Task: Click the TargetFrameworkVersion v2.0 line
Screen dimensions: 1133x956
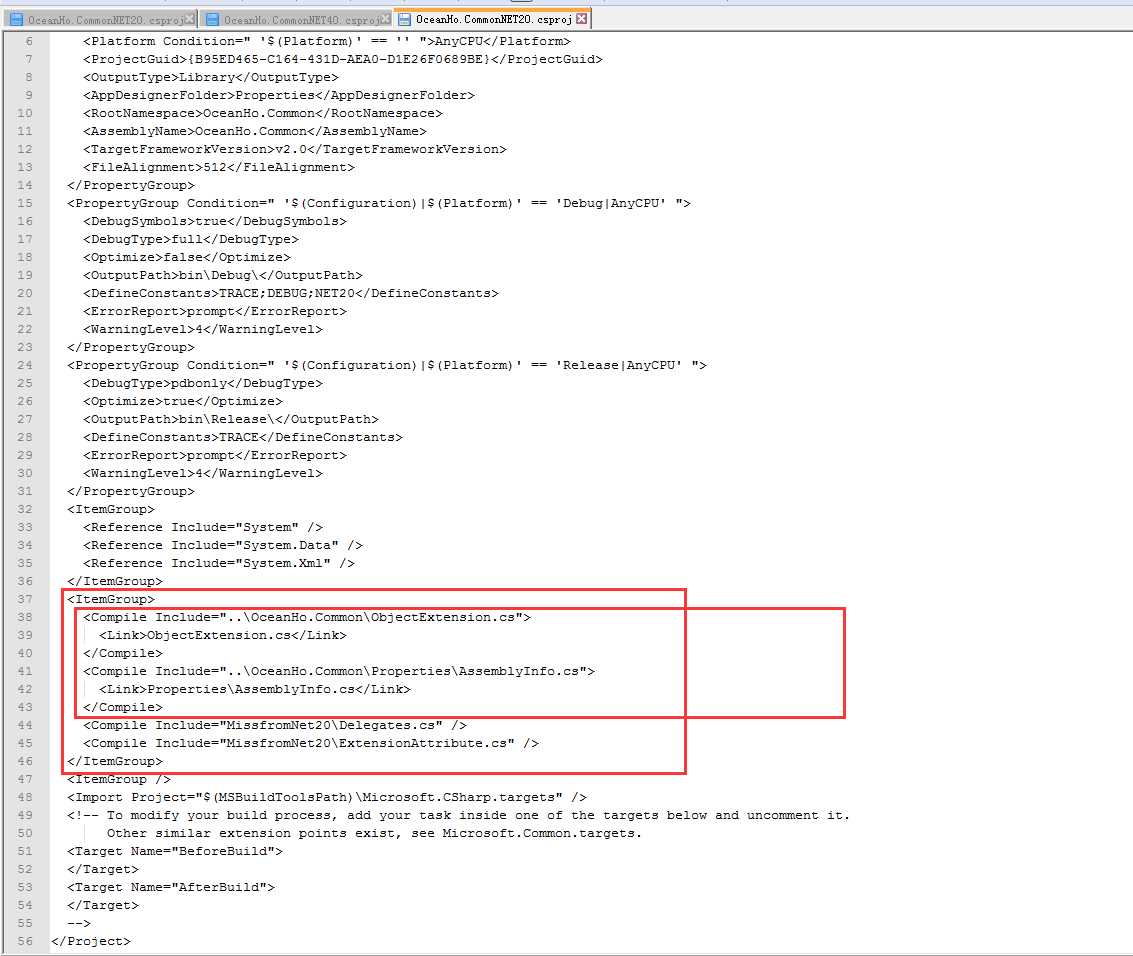Action: 294,149
